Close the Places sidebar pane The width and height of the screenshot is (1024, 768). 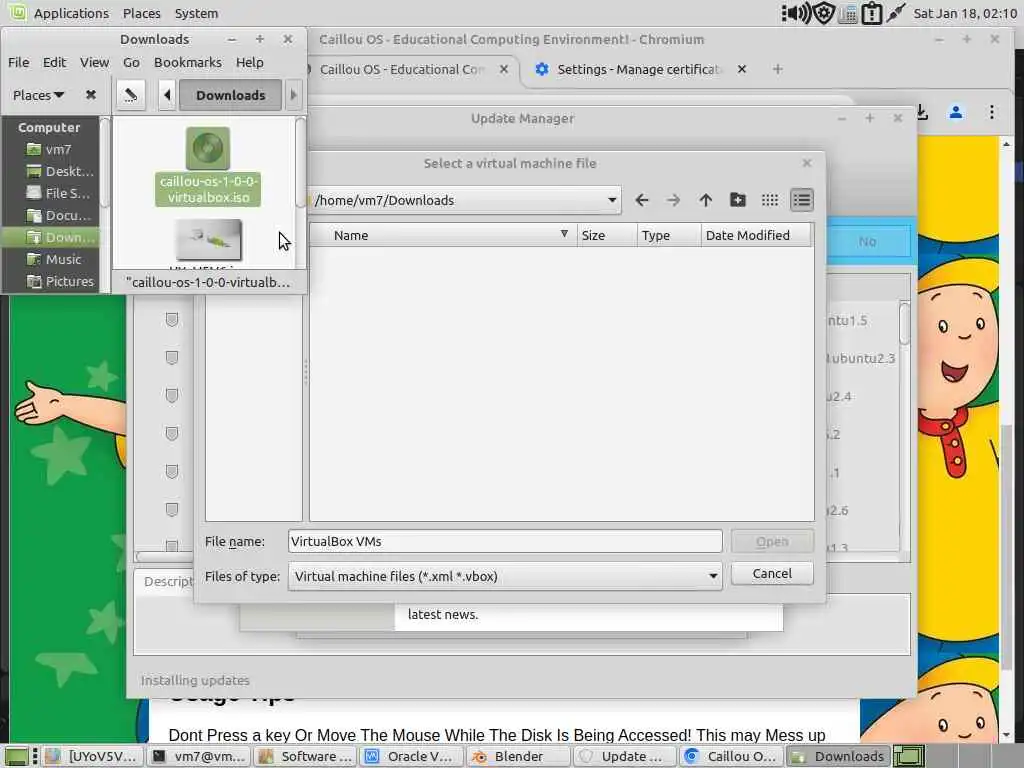tap(91, 95)
